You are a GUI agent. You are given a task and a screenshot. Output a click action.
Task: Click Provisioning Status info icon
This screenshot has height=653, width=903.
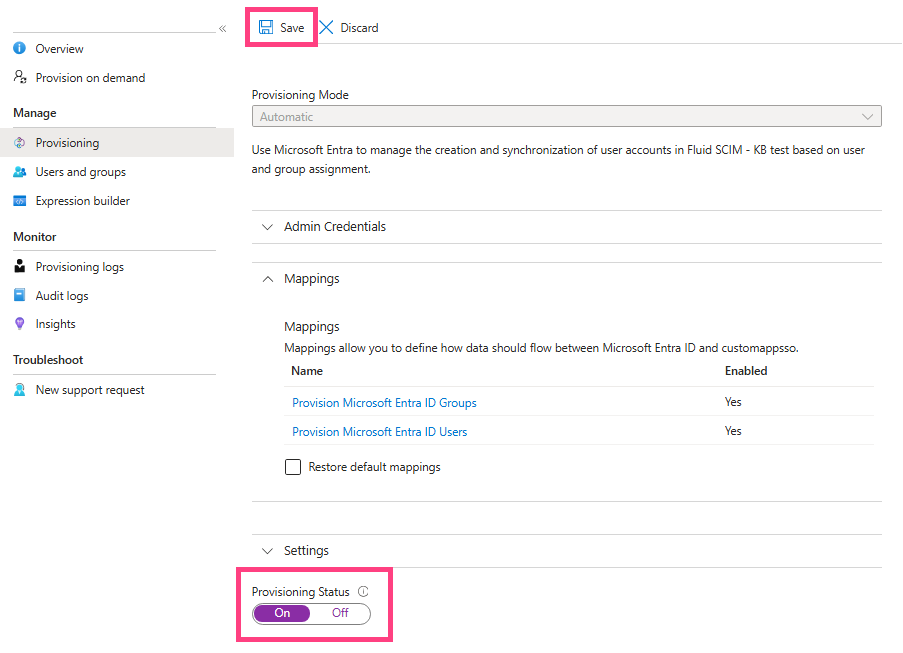(363, 591)
